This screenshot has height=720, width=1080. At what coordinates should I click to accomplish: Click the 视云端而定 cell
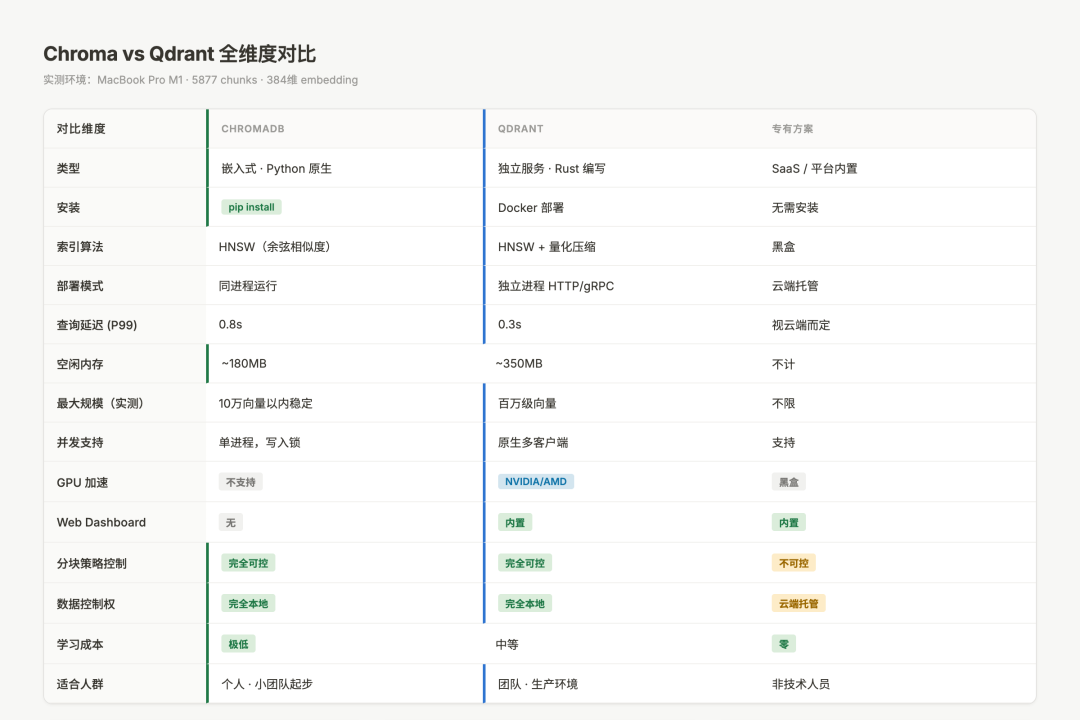pos(801,325)
